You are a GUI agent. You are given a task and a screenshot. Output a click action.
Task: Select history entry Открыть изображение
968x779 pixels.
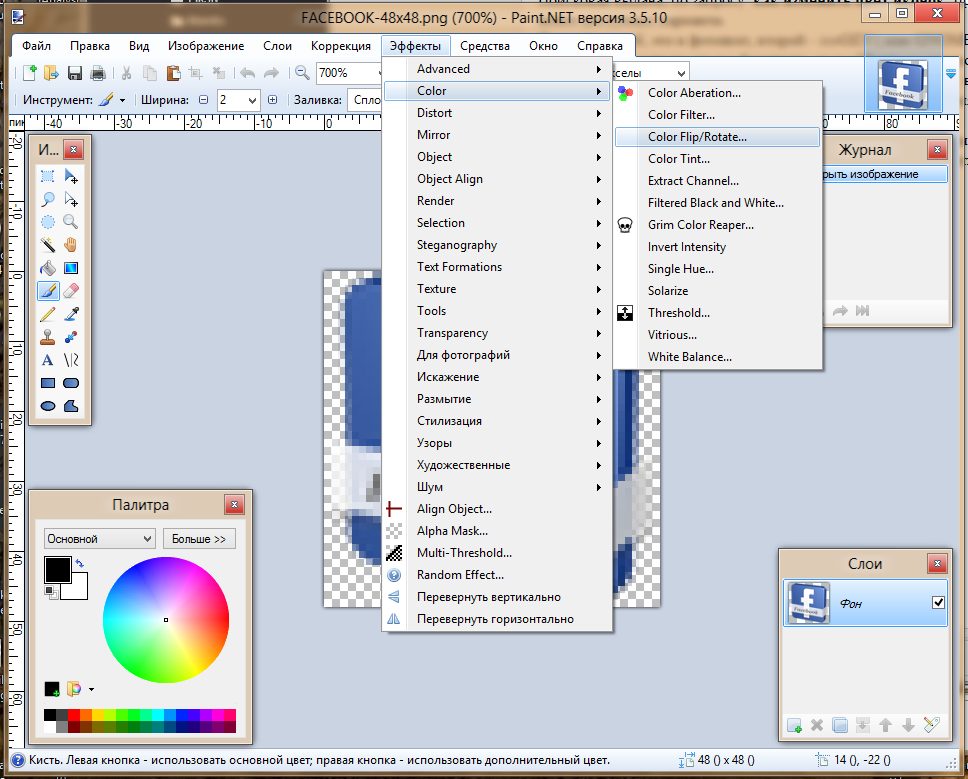pyautogui.click(x=884, y=174)
